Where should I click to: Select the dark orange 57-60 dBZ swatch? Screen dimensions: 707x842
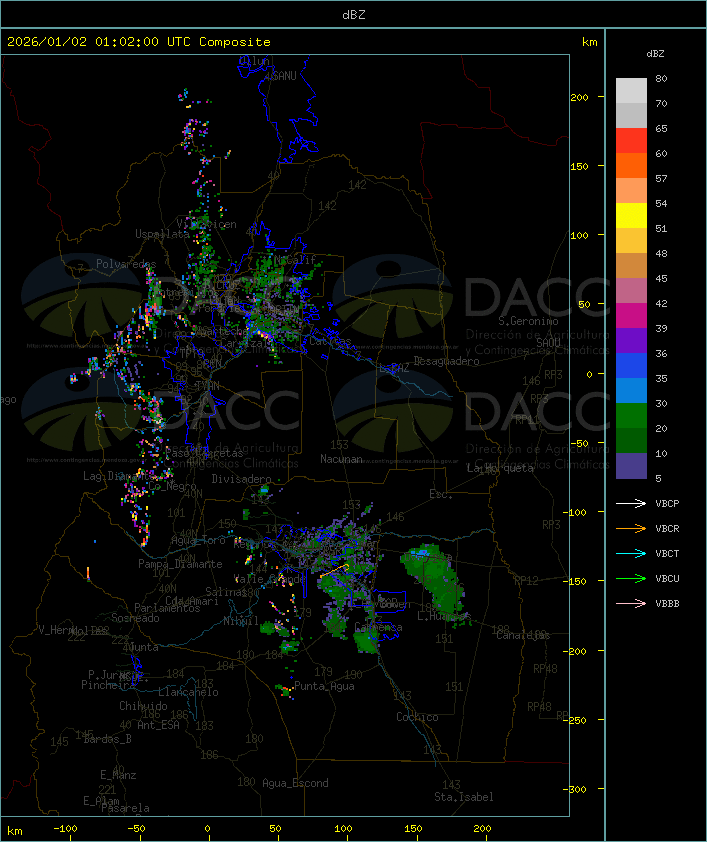coord(631,165)
